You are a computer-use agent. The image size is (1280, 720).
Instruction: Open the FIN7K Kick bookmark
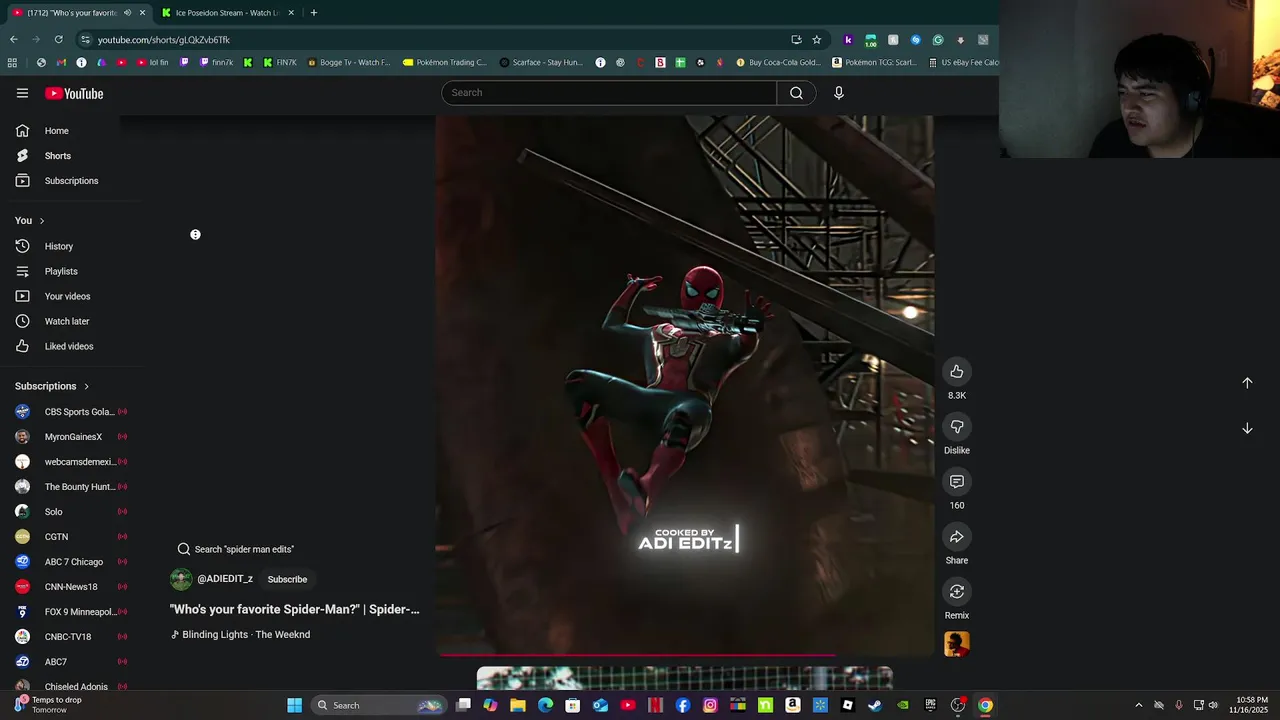(x=280, y=62)
